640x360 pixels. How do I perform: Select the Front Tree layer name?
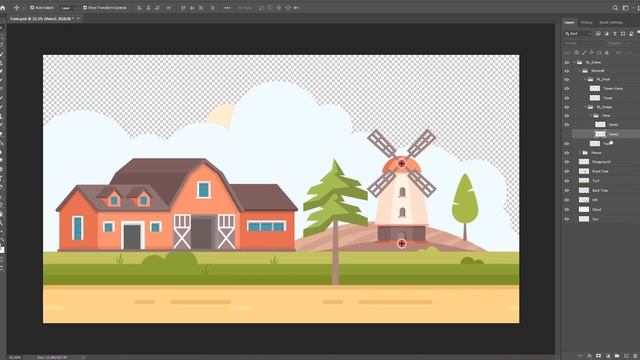click(x=600, y=171)
